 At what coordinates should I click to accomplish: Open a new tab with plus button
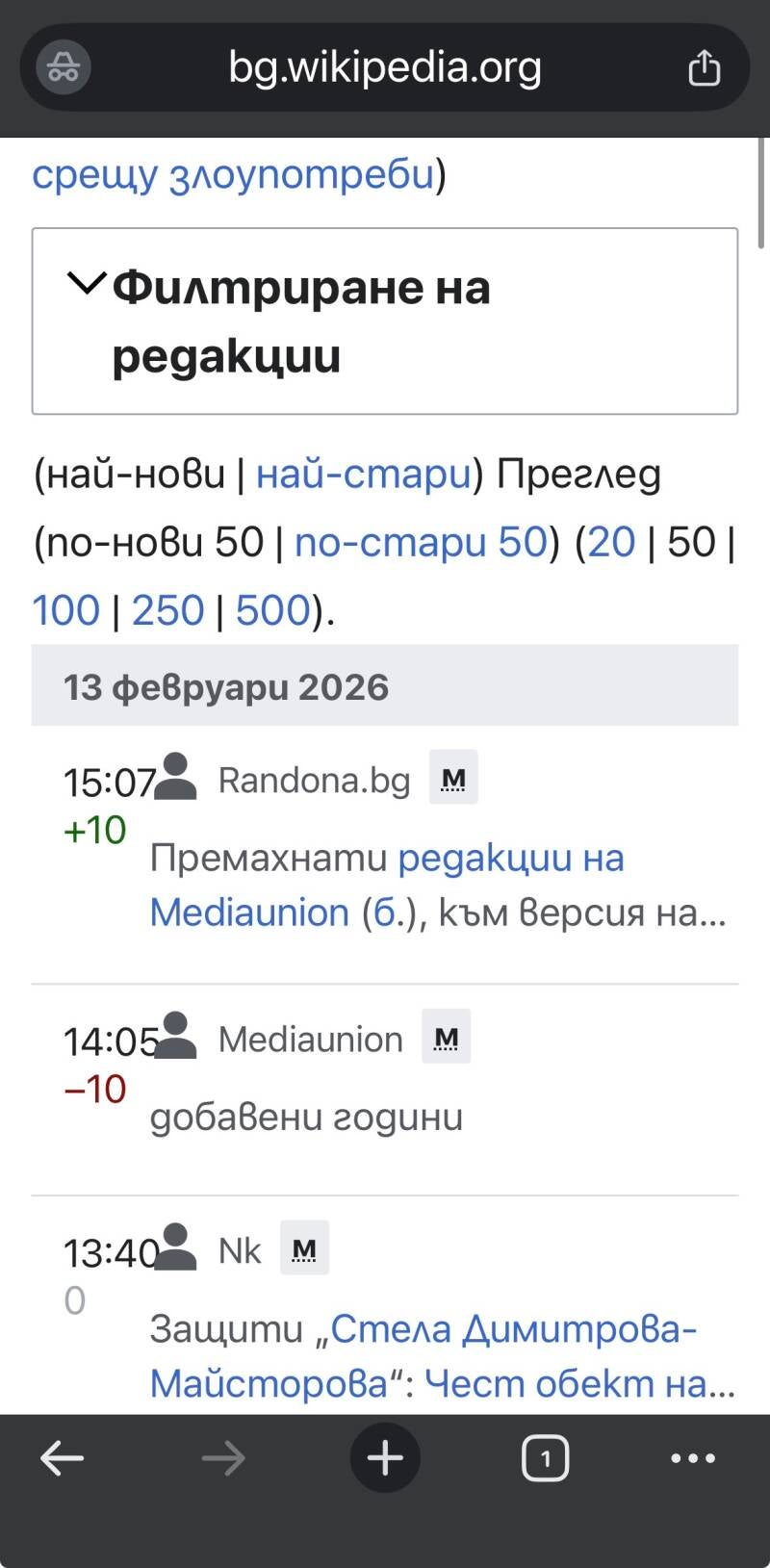tap(385, 1459)
